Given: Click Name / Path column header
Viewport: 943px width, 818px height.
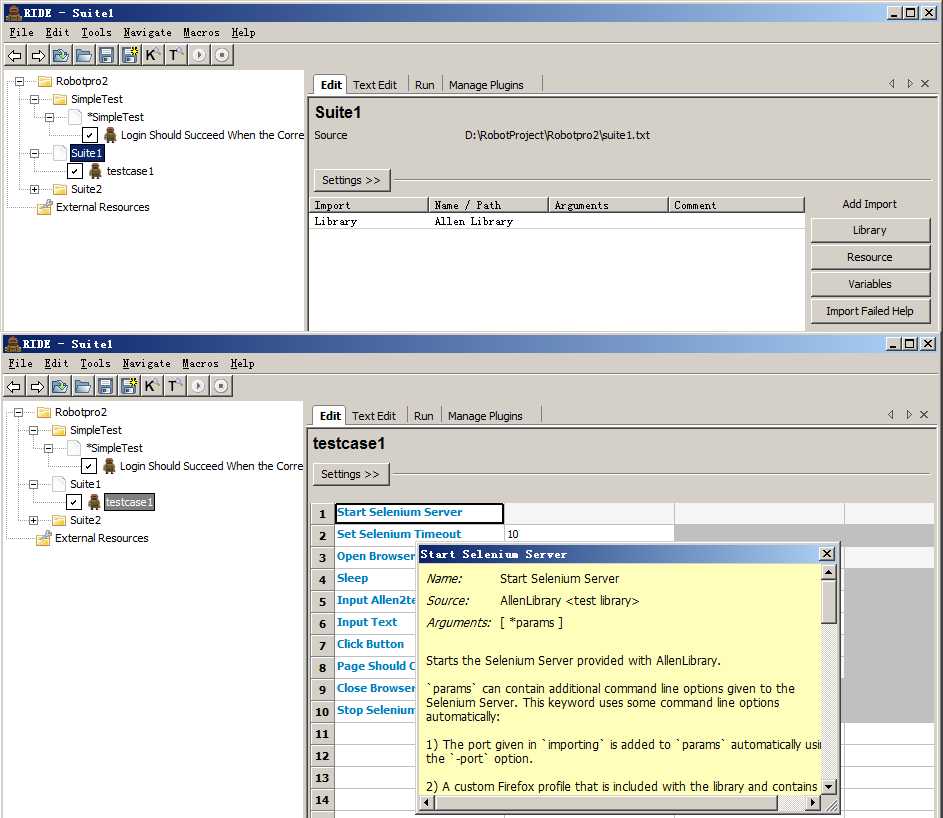Looking at the screenshot, I should pyautogui.click(x=488, y=205).
